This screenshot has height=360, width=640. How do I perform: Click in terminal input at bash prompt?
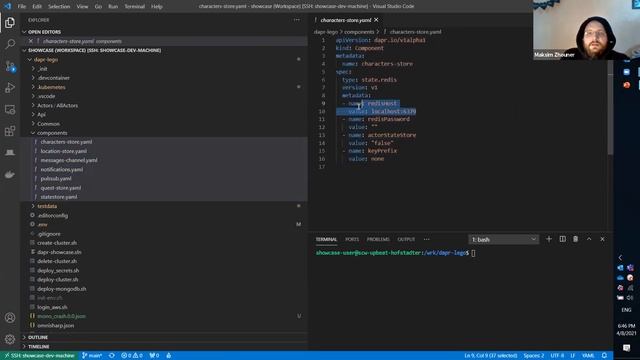473,253
